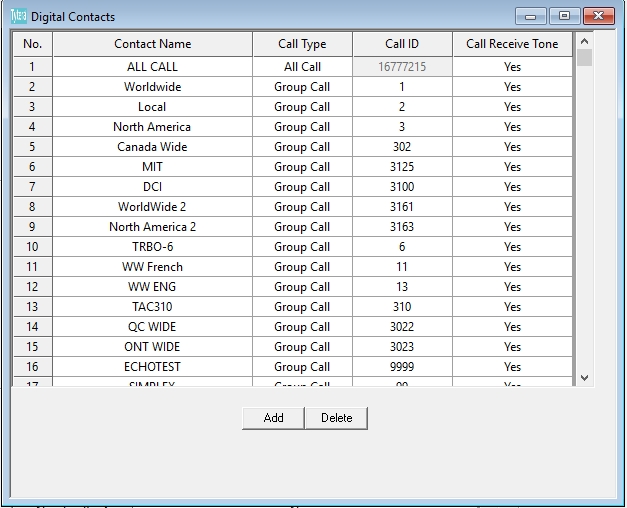Click the Call ID column header
This screenshot has height=508, width=627.
402,44
